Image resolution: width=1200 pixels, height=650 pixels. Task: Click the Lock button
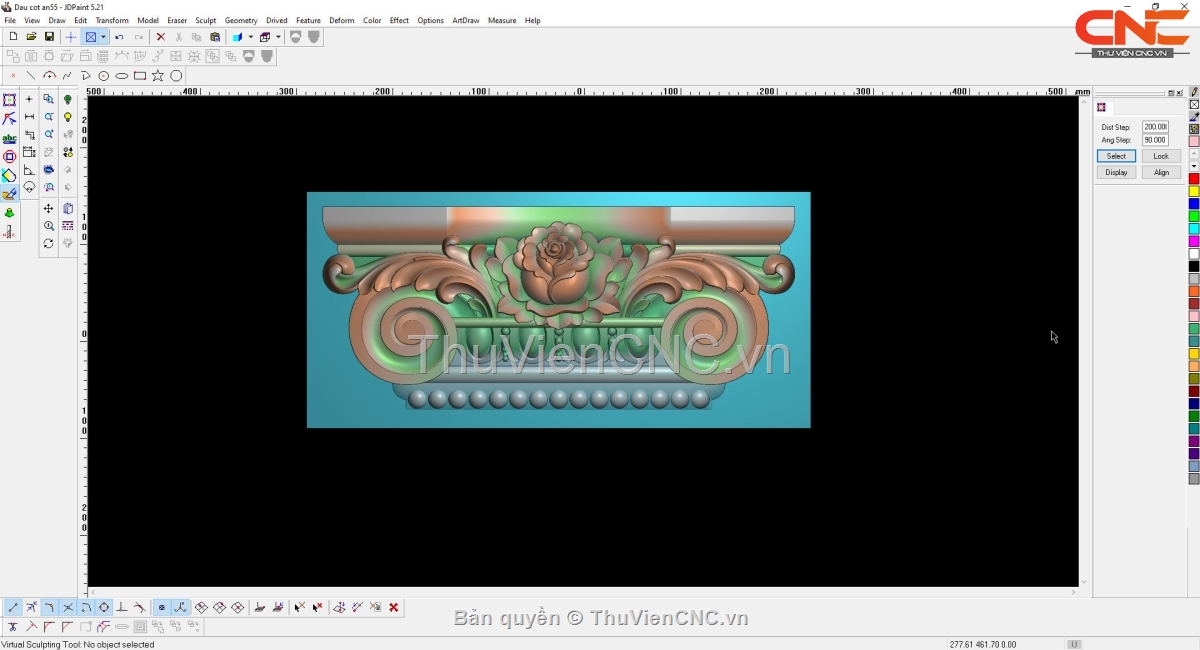(x=1160, y=156)
